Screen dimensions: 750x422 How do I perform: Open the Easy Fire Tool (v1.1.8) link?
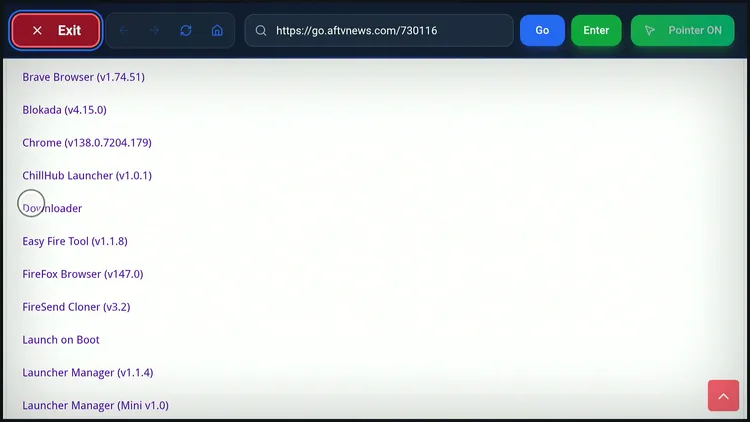[x=75, y=241]
